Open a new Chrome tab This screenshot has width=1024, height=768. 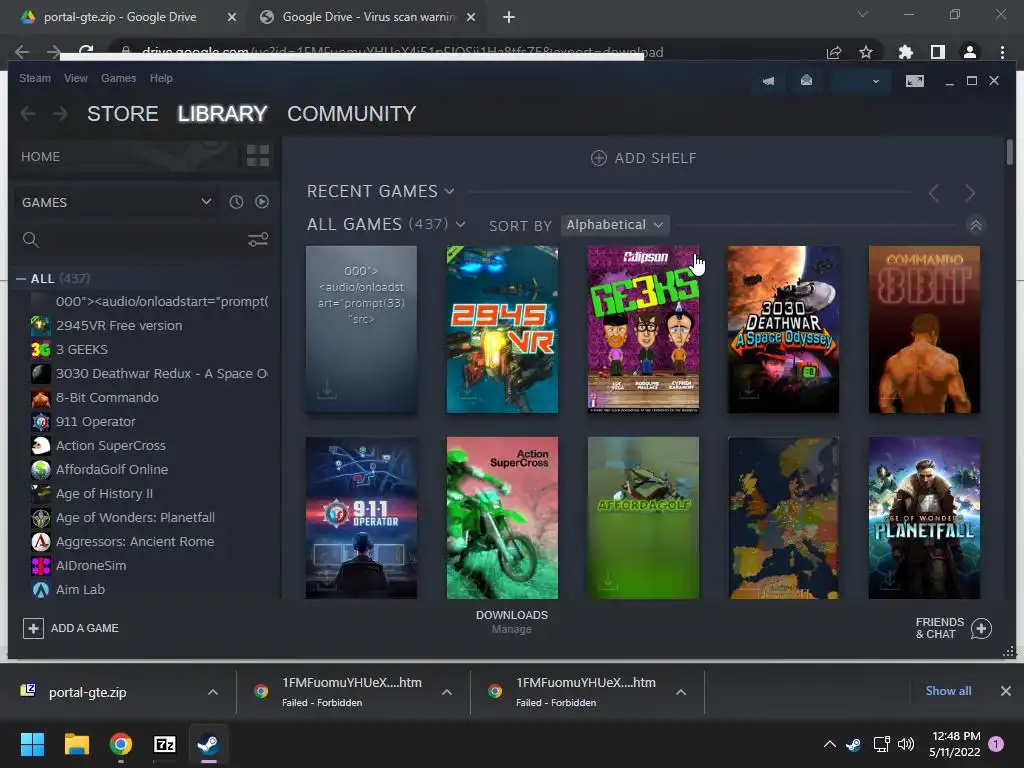coord(509,17)
